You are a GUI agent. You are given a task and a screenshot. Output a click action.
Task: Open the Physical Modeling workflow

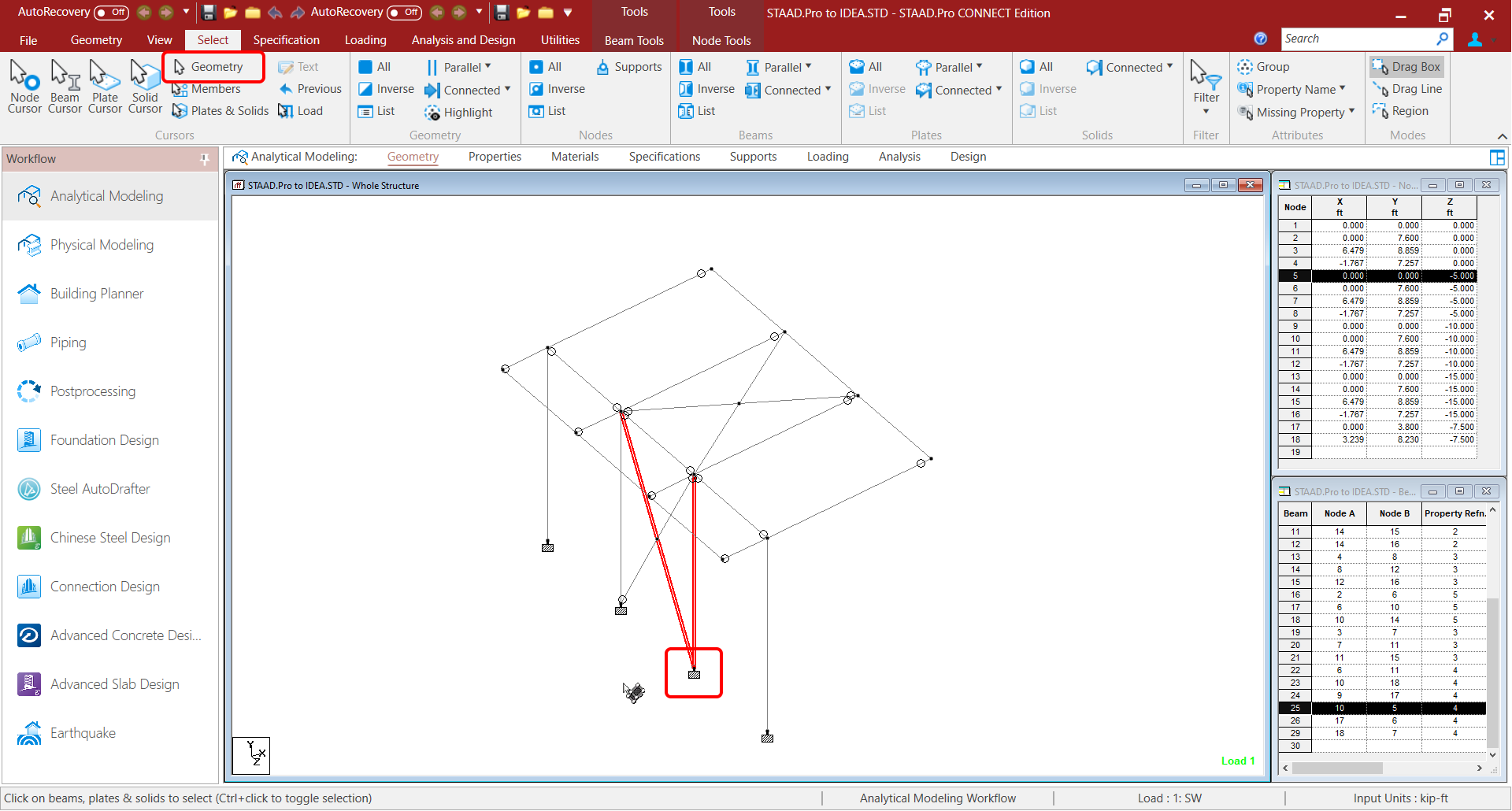[x=102, y=245]
